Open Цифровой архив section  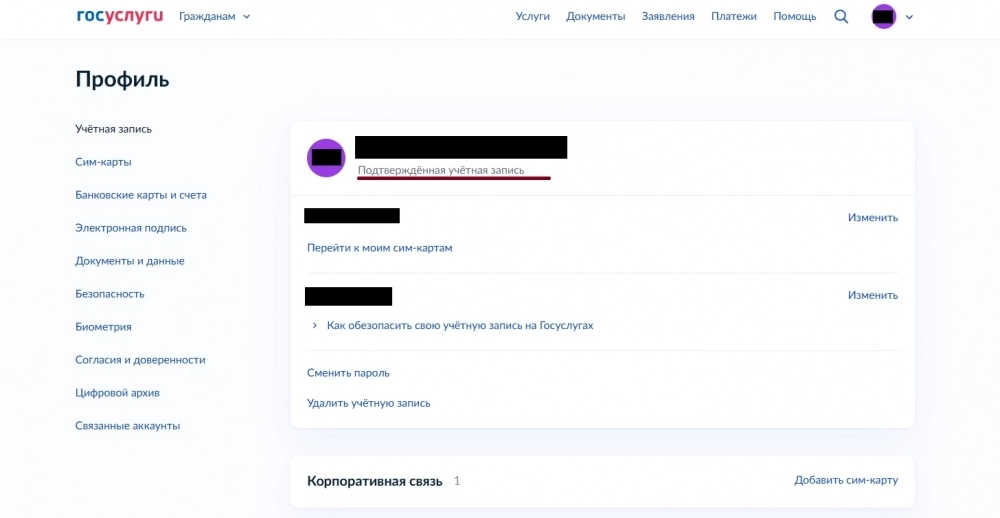point(117,393)
